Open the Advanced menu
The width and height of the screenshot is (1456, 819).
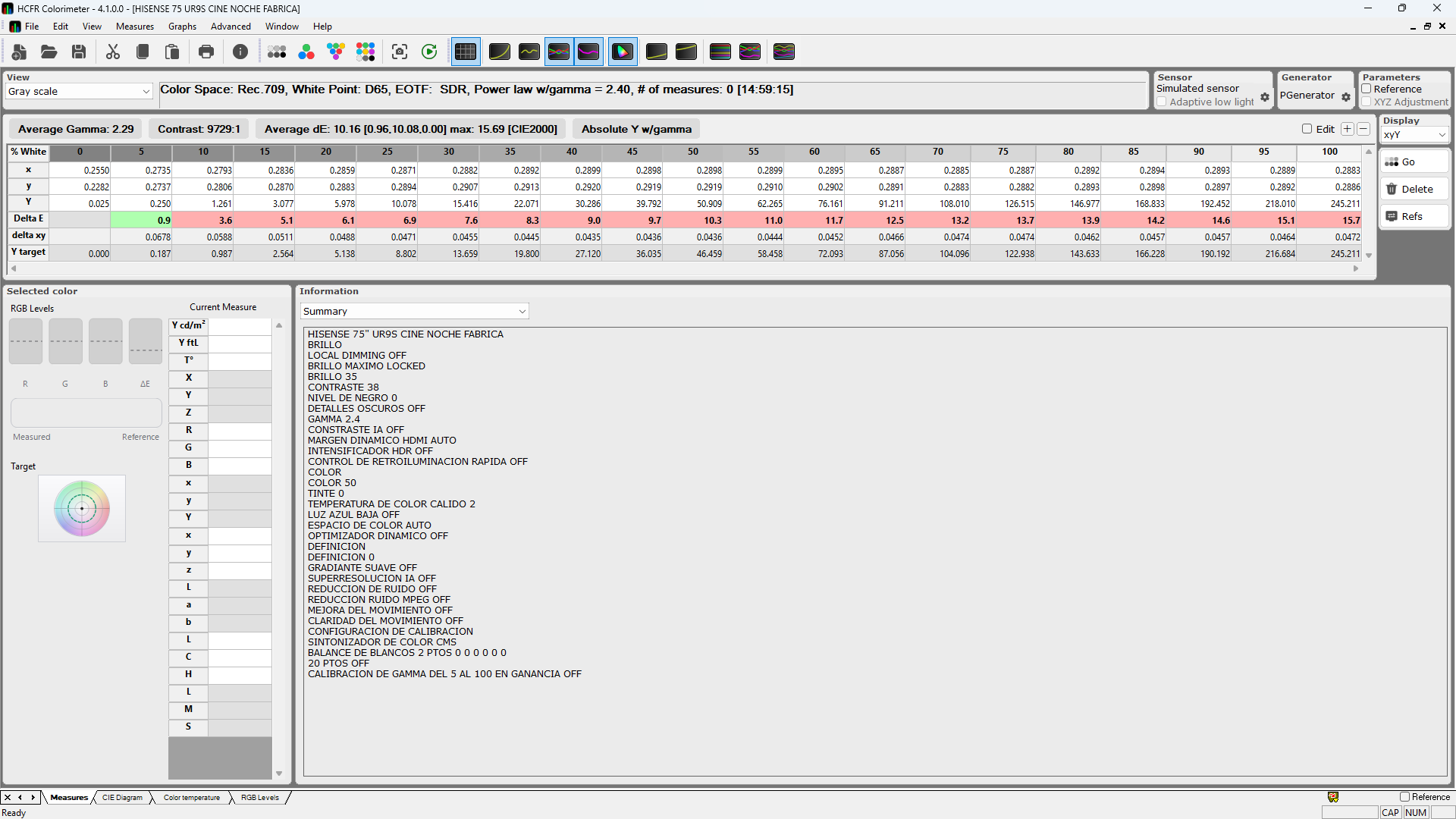point(231,27)
